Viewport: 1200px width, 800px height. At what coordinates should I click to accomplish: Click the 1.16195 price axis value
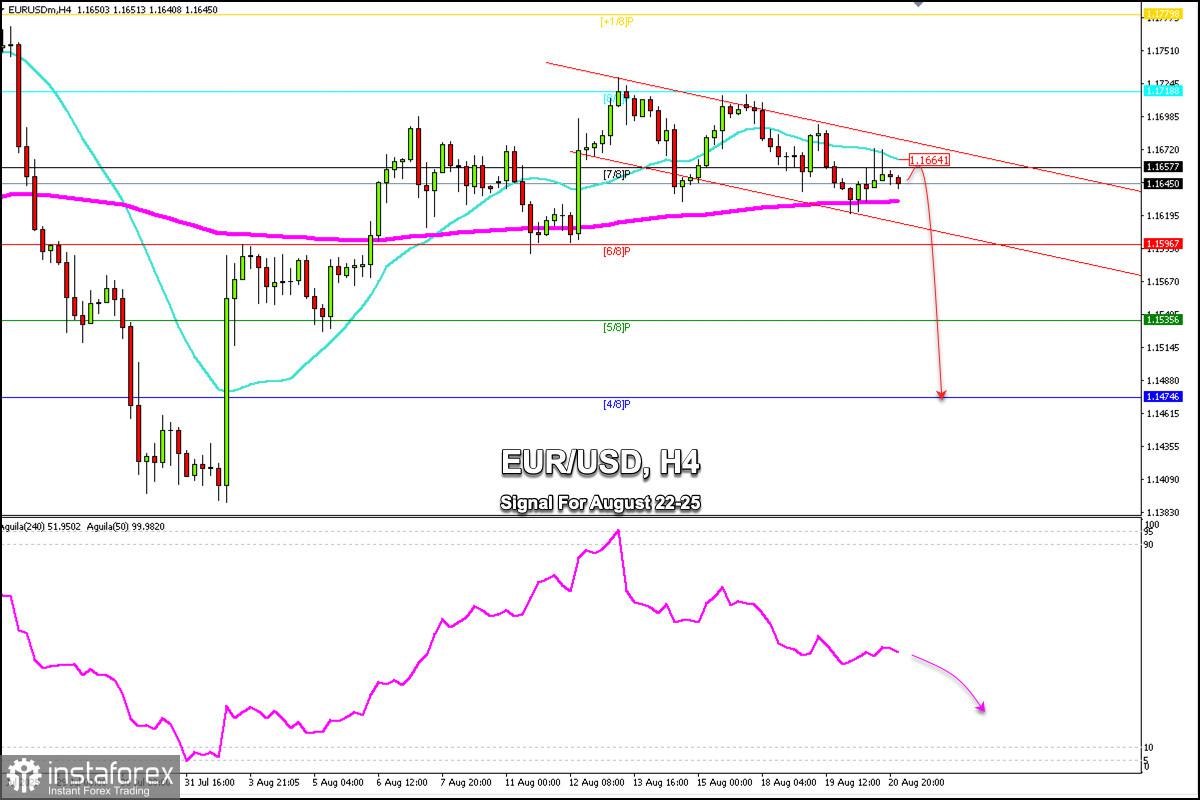pyautogui.click(x=1161, y=216)
